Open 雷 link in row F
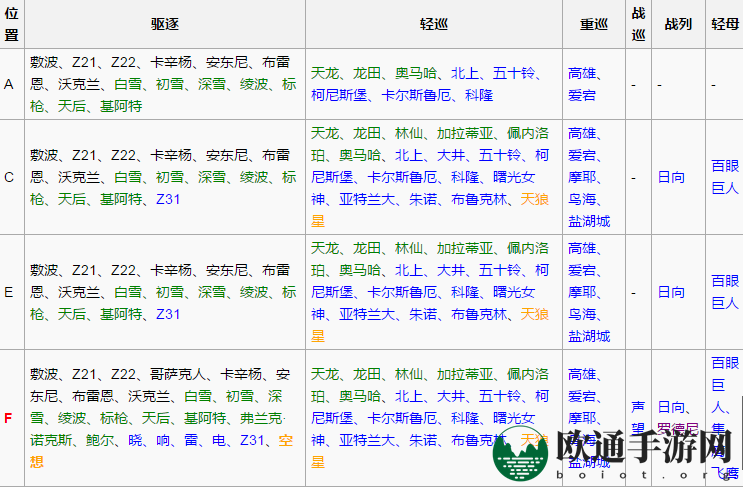Screen dimensions: 743x487 pyautogui.click(x=191, y=440)
